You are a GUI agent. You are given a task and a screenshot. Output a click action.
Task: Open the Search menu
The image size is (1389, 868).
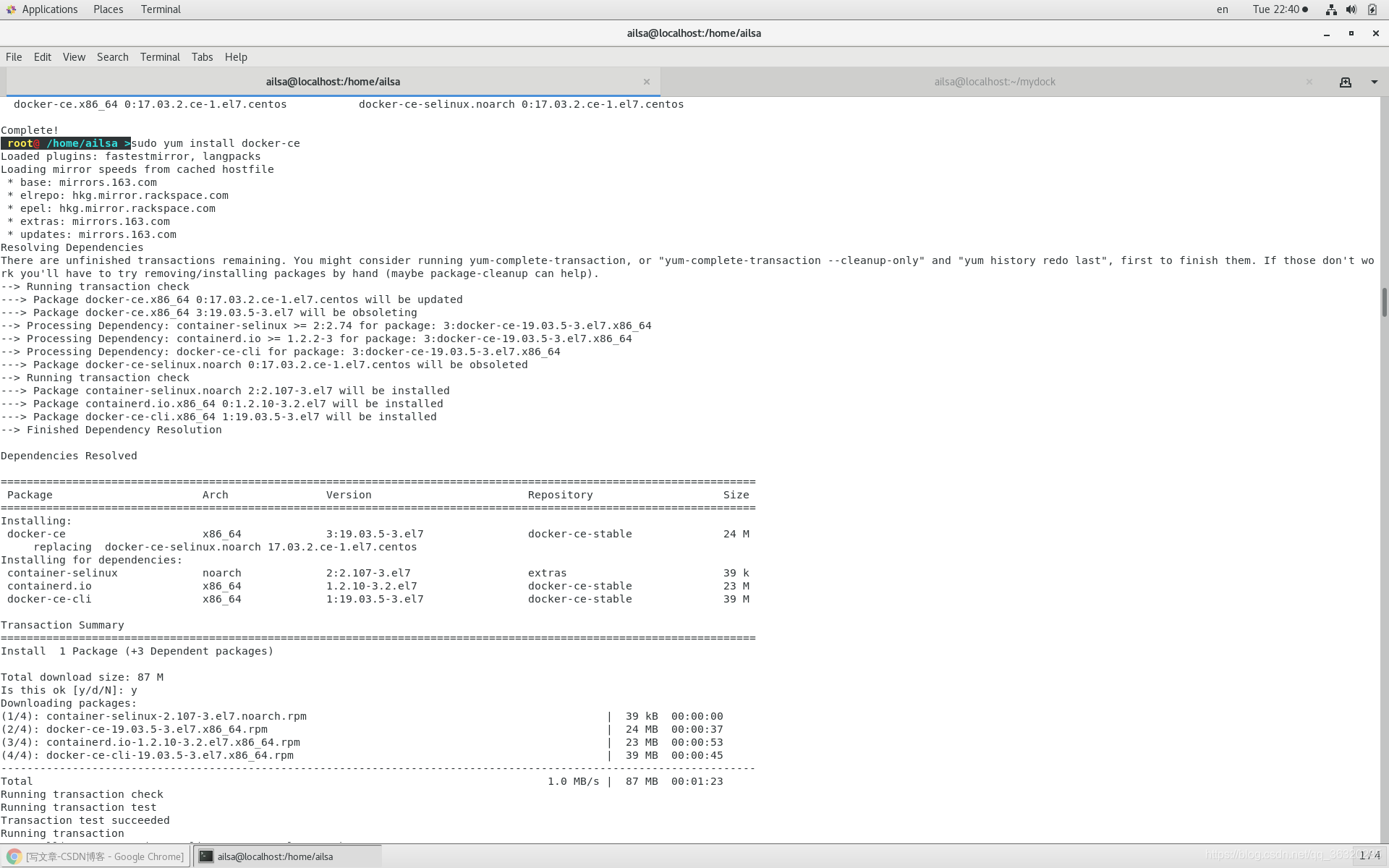[112, 57]
